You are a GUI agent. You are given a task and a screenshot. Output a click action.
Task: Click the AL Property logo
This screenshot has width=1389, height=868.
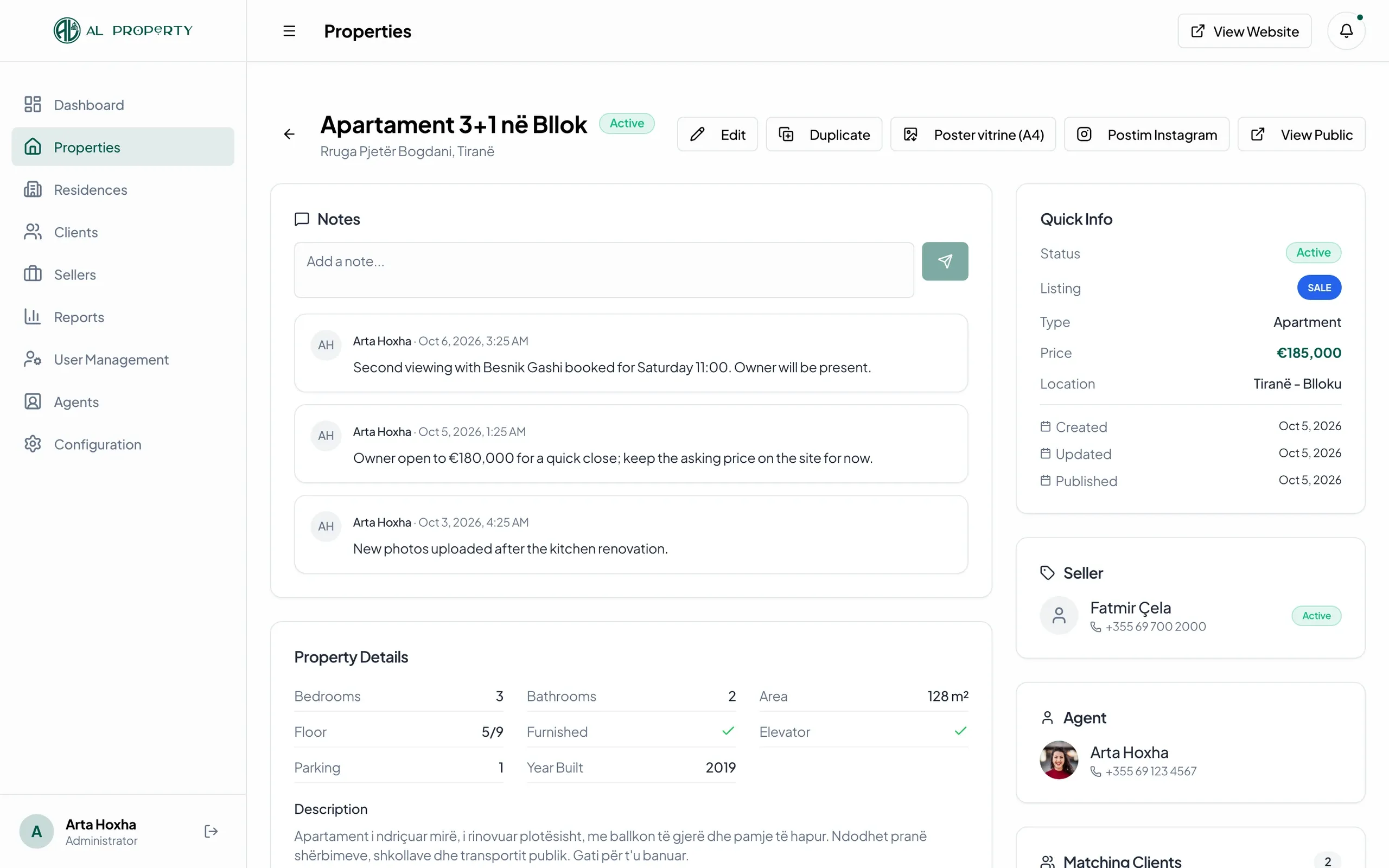(123, 30)
